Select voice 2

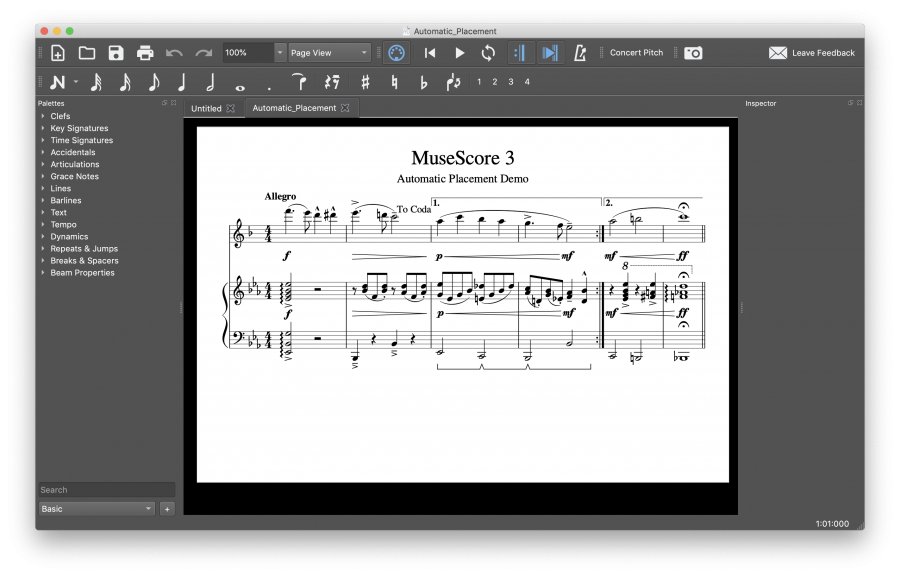[x=495, y=82]
